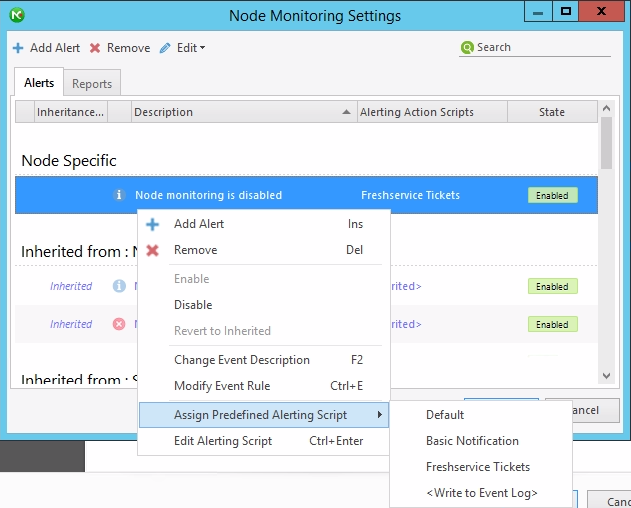Click the pencil Edit icon in toolbar
Screen dimensions: 631x508
pos(165,48)
